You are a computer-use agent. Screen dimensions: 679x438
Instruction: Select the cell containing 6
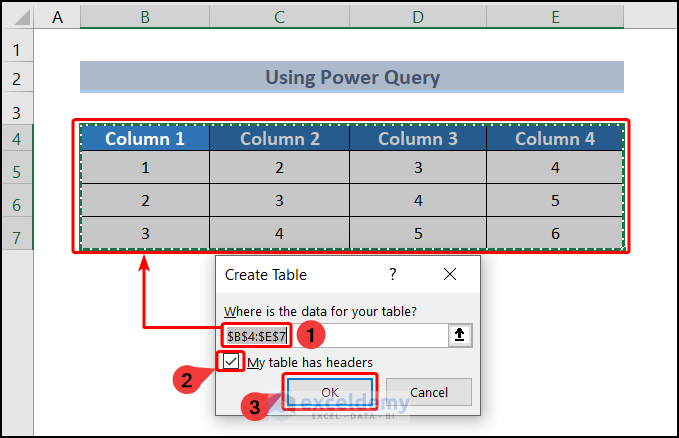pyautogui.click(x=555, y=234)
